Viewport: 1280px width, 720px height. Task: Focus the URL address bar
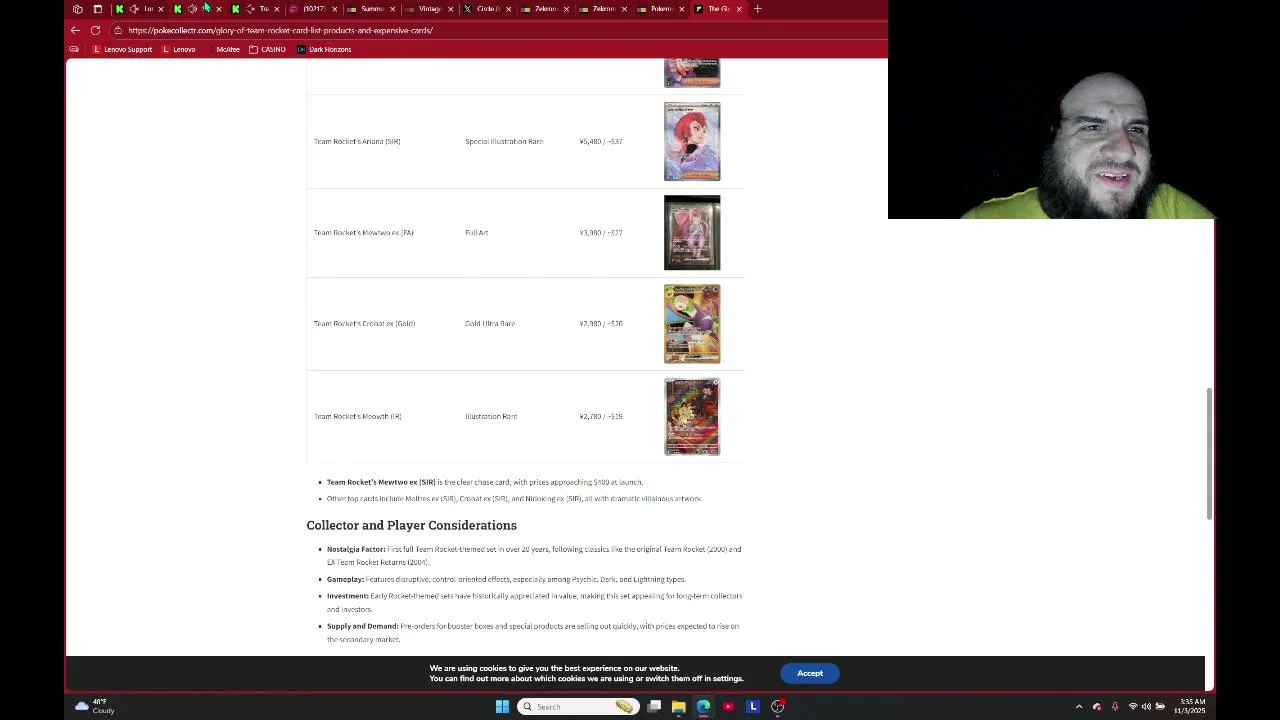tap(500, 30)
